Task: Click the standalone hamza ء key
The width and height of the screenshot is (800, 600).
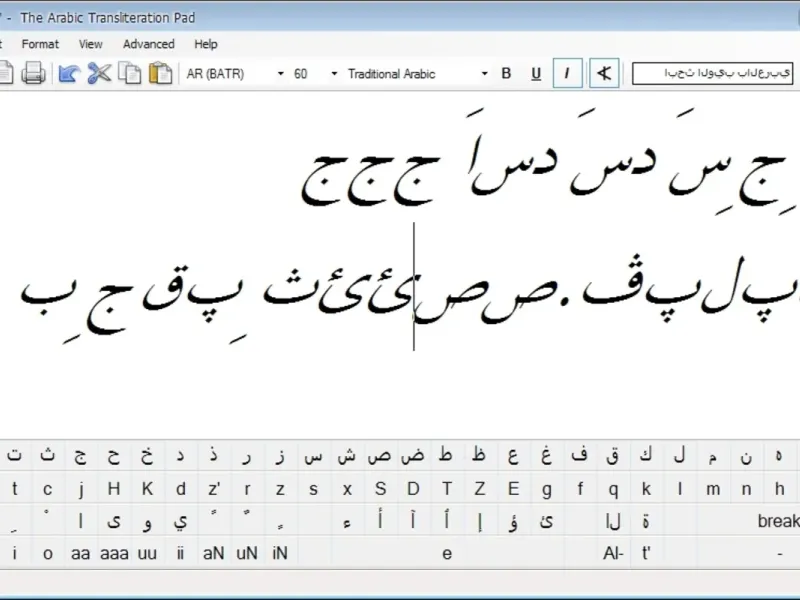Action: (347, 521)
